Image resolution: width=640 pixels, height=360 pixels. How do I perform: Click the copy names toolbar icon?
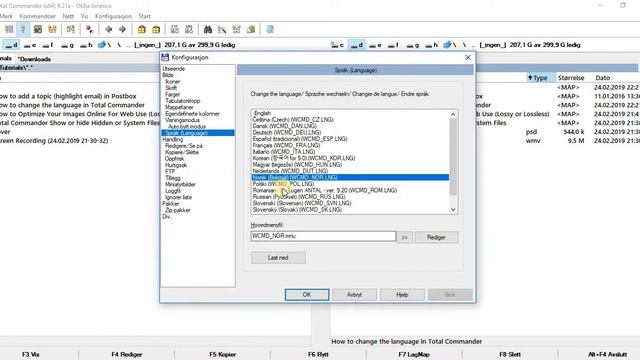[x=251, y=29]
